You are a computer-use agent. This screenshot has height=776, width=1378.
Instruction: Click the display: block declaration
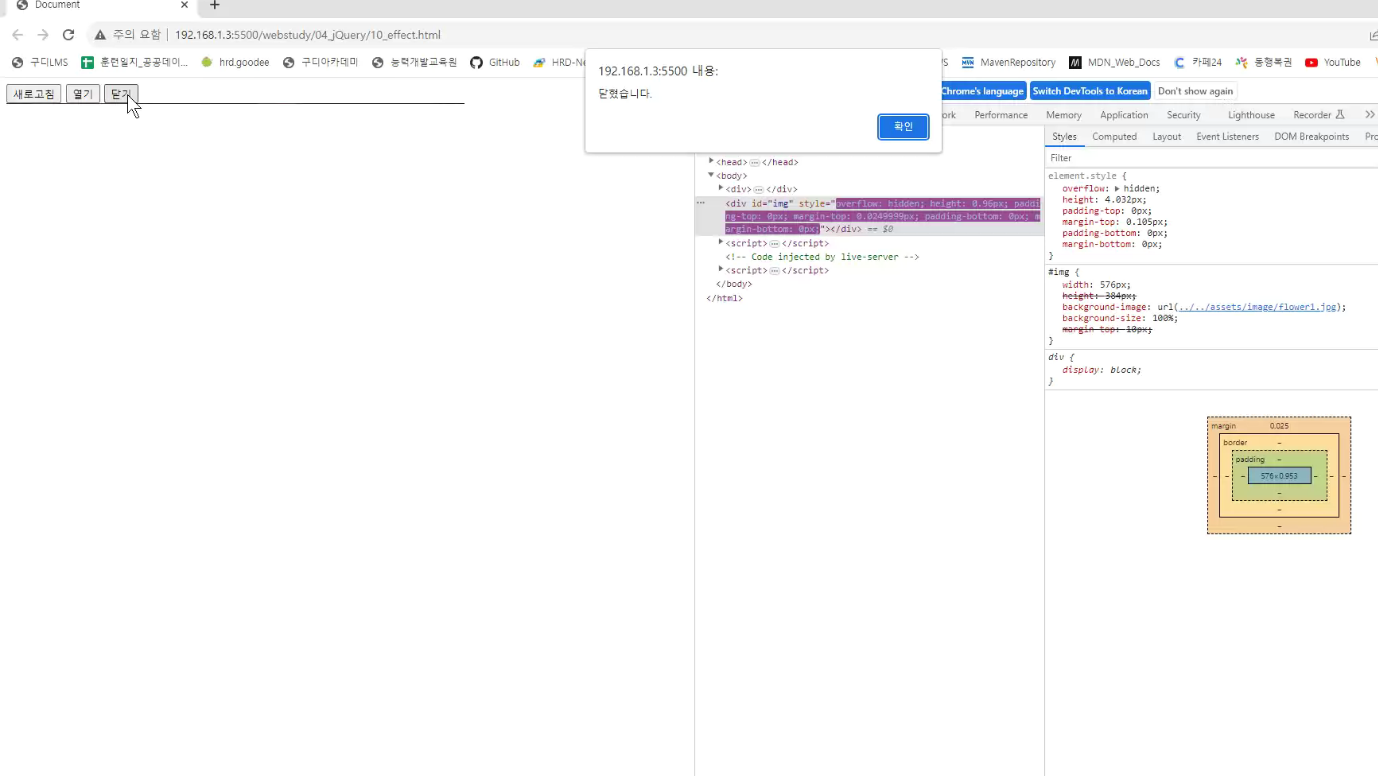tap(1101, 370)
